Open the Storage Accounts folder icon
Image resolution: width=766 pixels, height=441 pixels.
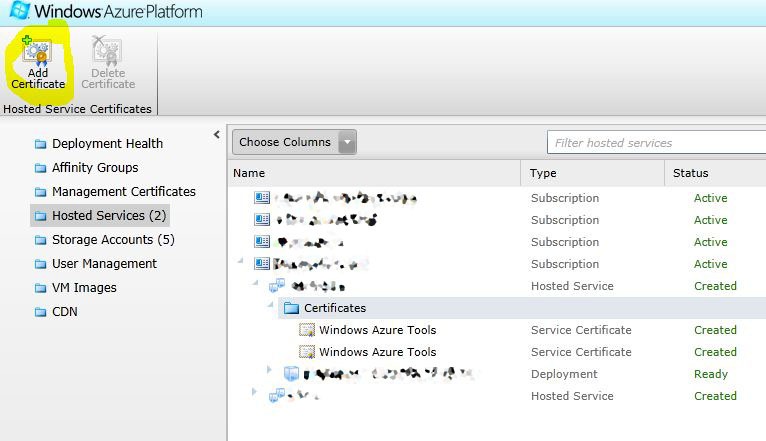[41, 240]
